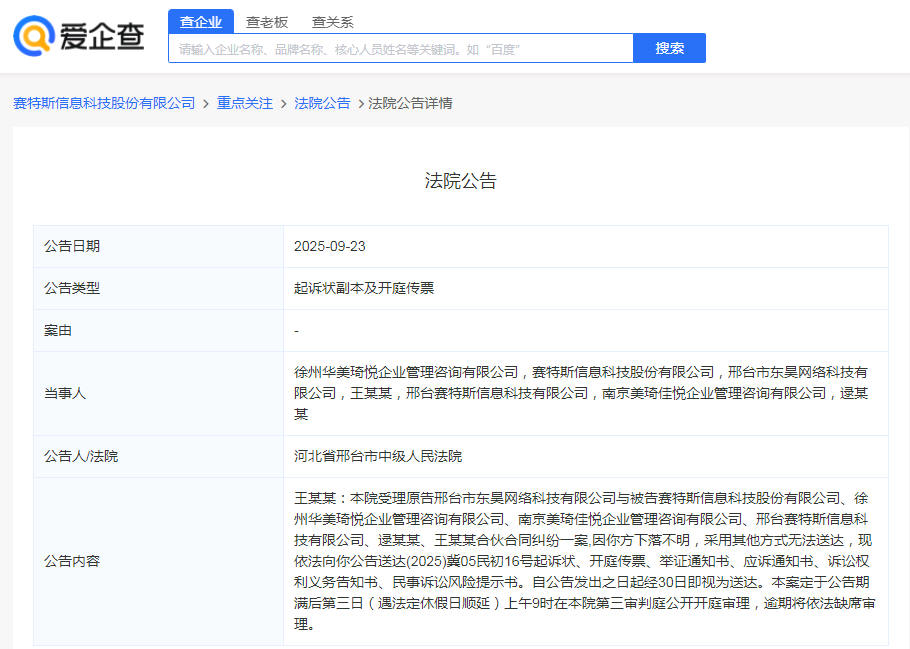The height and width of the screenshot is (649, 910).
Task: Select the 查企业 search tab
Action: pos(201,22)
